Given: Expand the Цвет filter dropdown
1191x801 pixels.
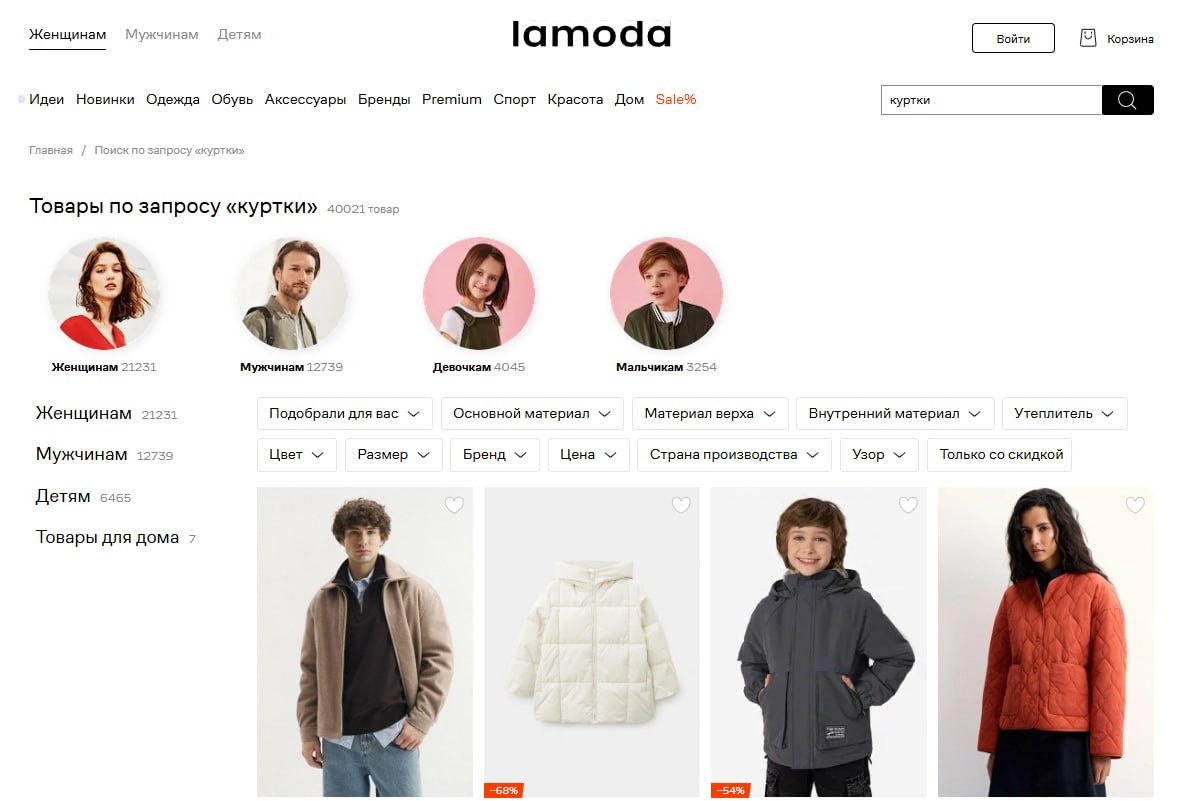Looking at the screenshot, I should pyautogui.click(x=296, y=455).
